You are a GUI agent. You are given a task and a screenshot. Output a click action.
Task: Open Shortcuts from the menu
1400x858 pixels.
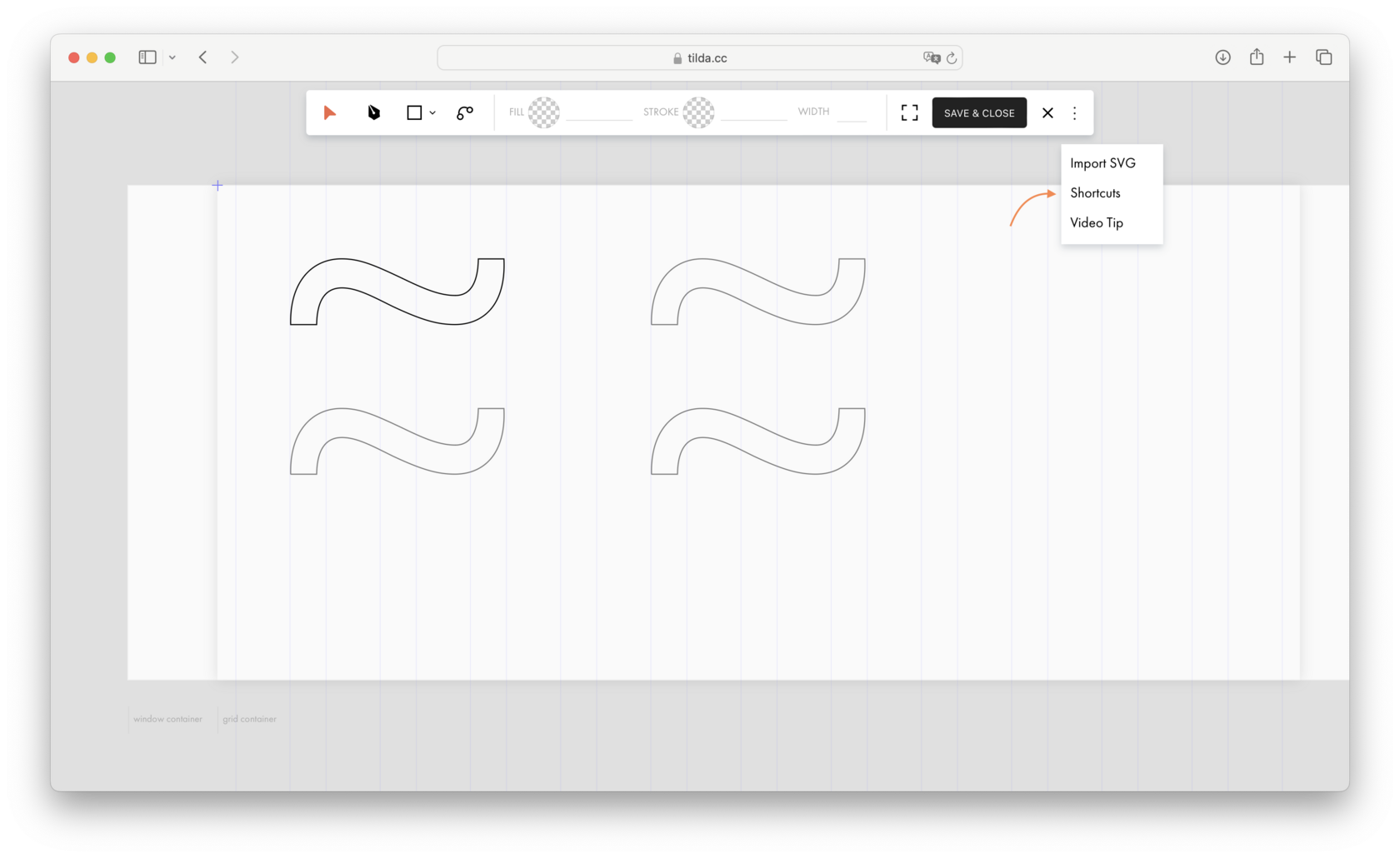1095,192
